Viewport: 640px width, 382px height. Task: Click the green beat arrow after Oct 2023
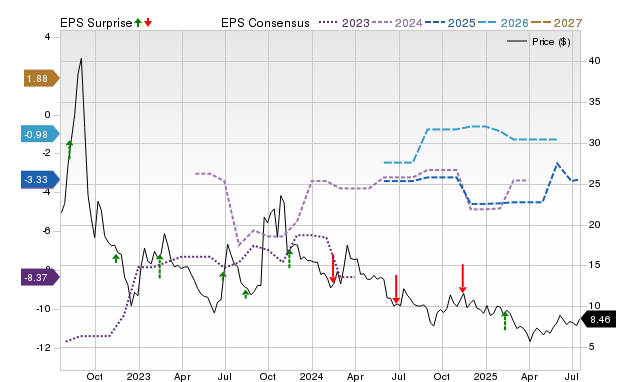click(x=289, y=259)
